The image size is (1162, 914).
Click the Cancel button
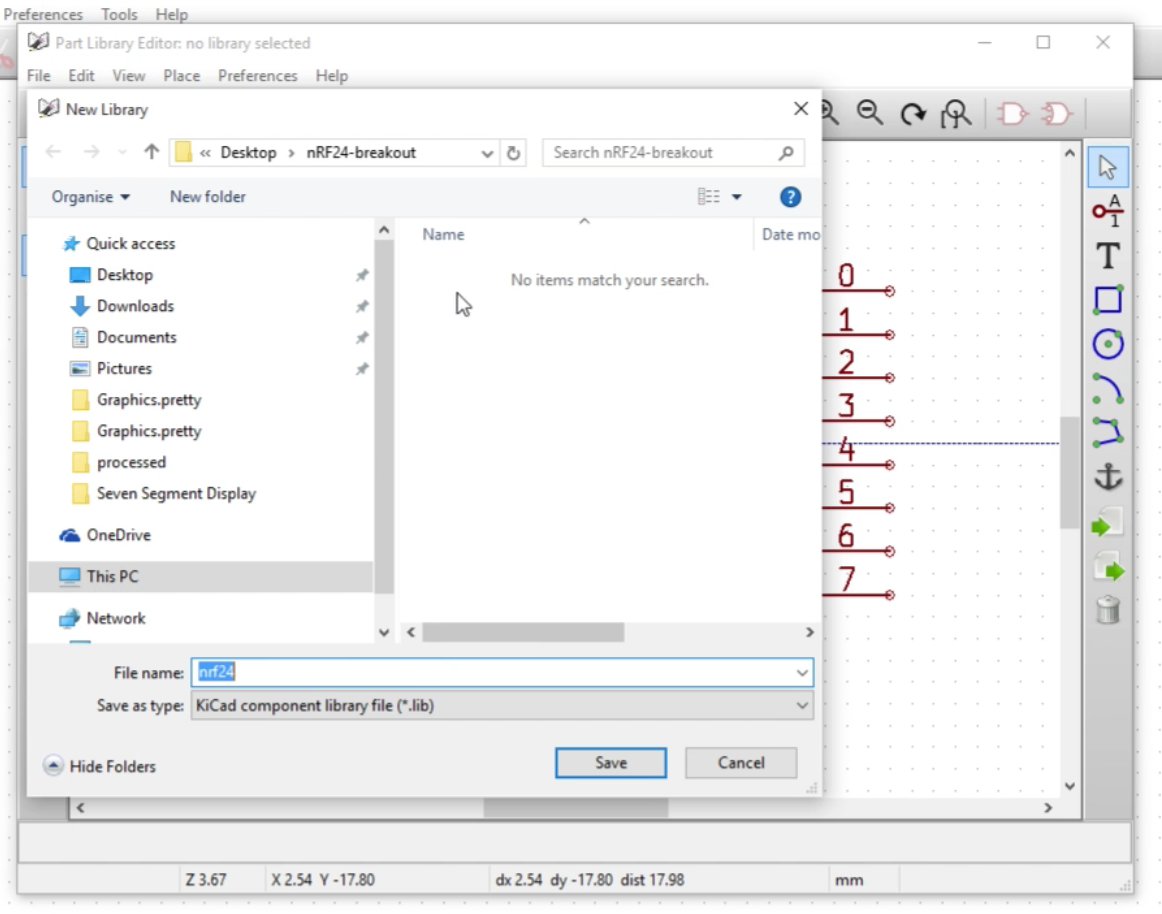tap(741, 763)
